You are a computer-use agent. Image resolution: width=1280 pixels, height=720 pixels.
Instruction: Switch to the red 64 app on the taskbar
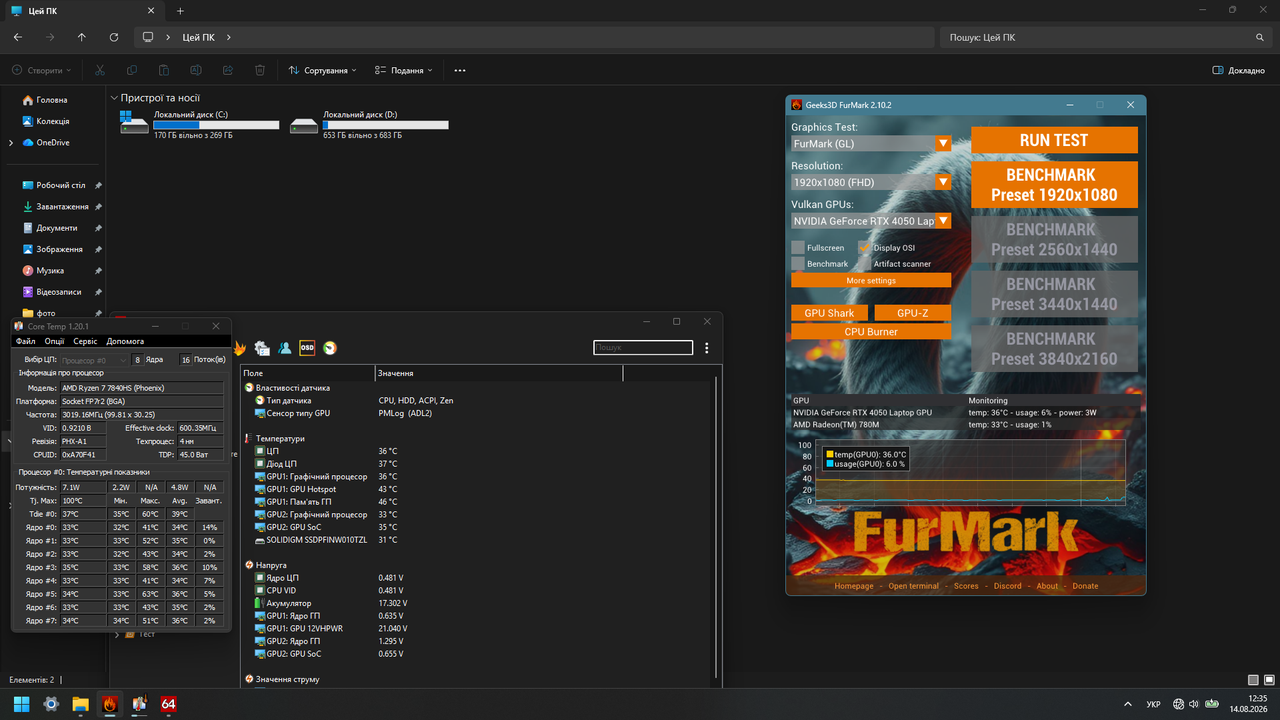pos(169,704)
